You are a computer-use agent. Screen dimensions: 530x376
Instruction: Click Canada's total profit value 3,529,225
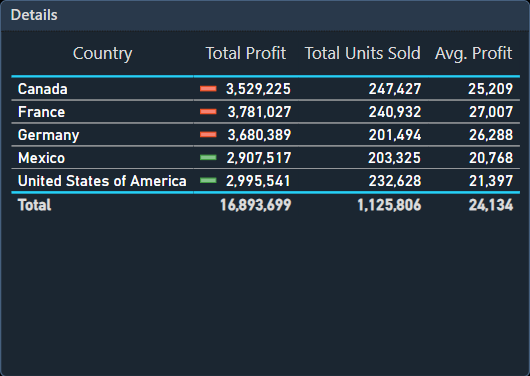(258, 89)
